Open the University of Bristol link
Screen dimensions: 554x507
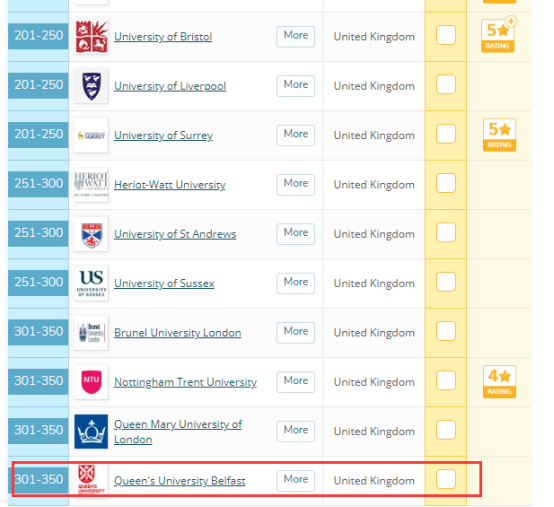163,37
